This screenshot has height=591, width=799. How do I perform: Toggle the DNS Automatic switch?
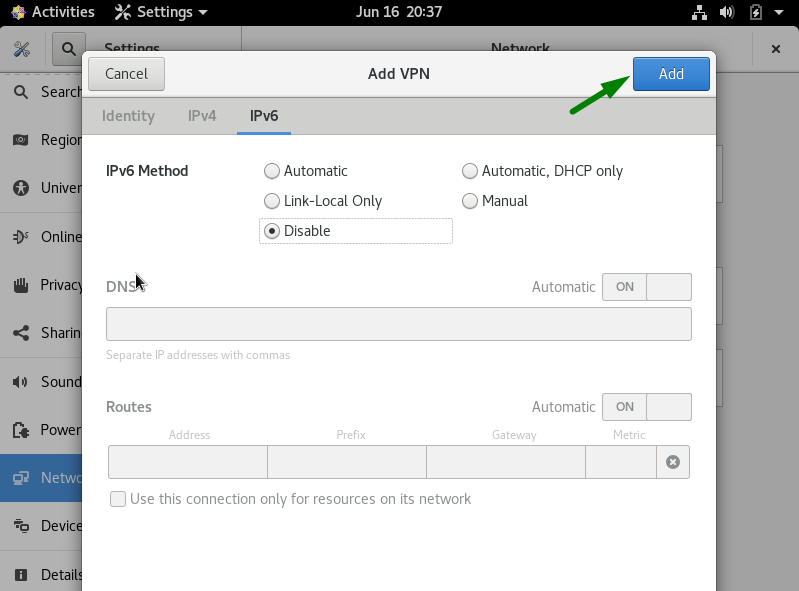point(647,287)
